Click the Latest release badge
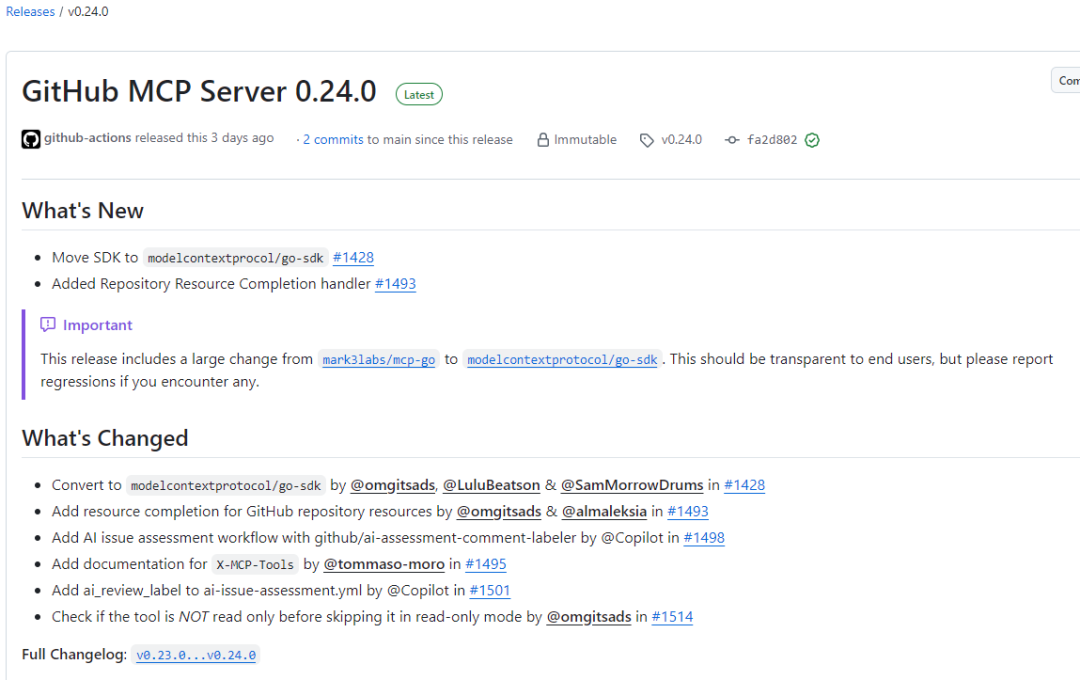Image resolution: width=1080 pixels, height=680 pixels. coord(419,93)
